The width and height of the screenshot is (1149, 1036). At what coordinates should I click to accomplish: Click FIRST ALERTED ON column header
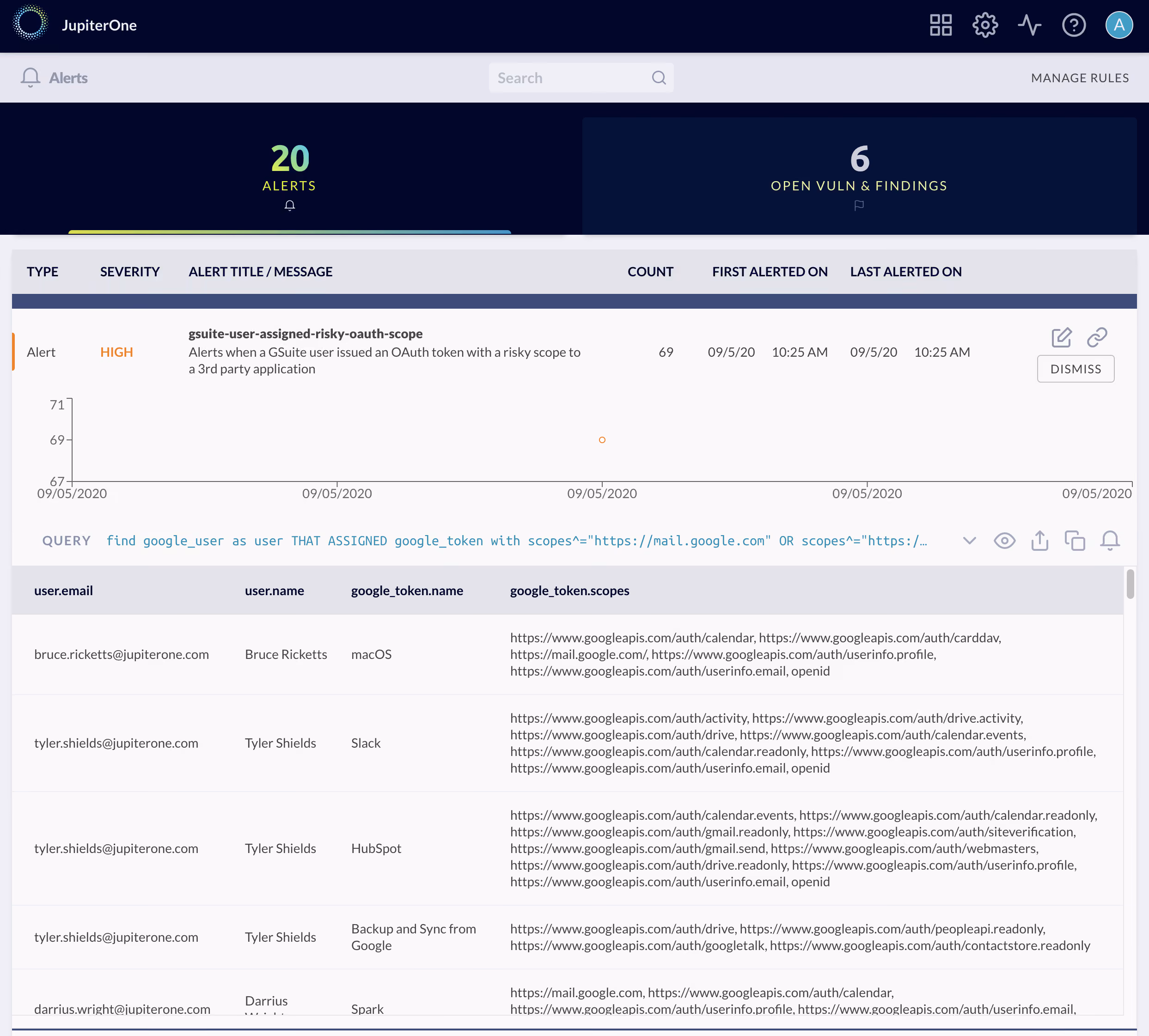[770, 272]
